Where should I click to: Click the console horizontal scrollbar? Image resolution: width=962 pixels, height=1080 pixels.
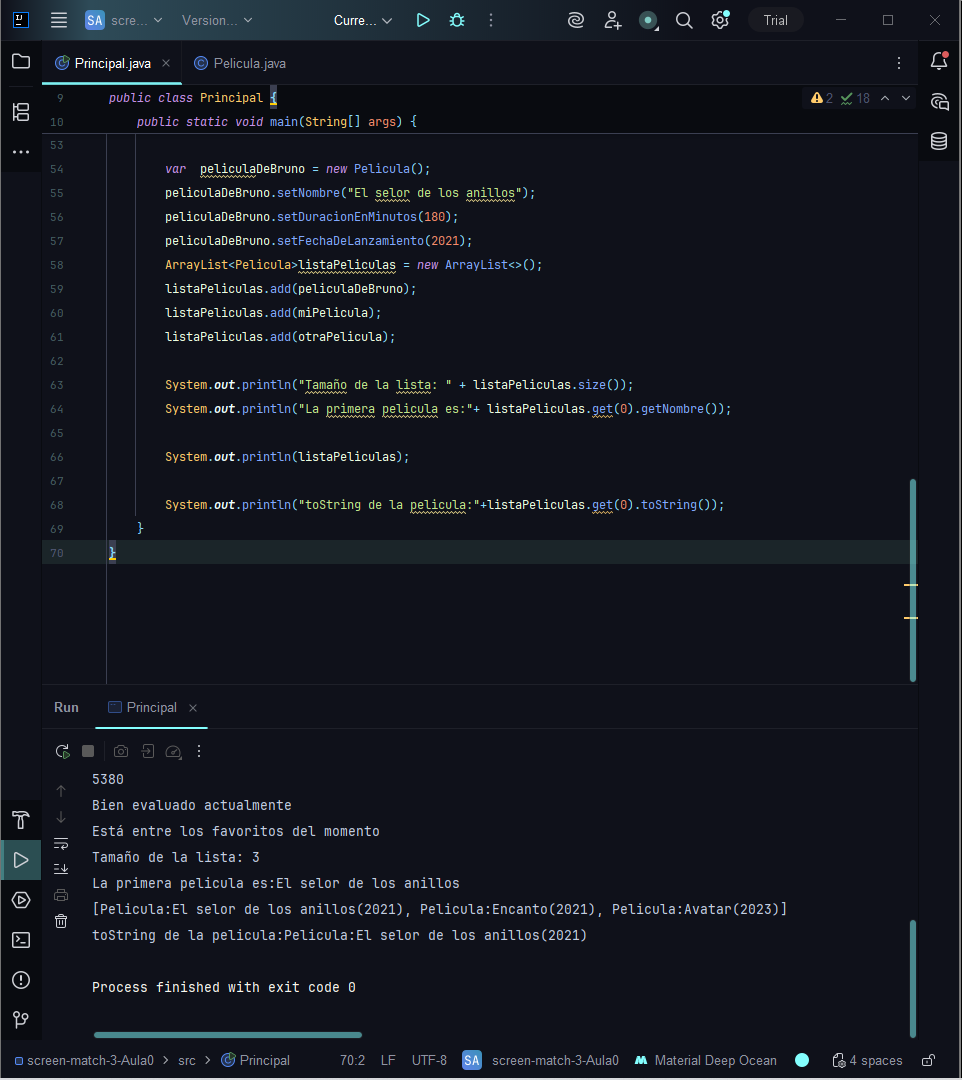228,1035
